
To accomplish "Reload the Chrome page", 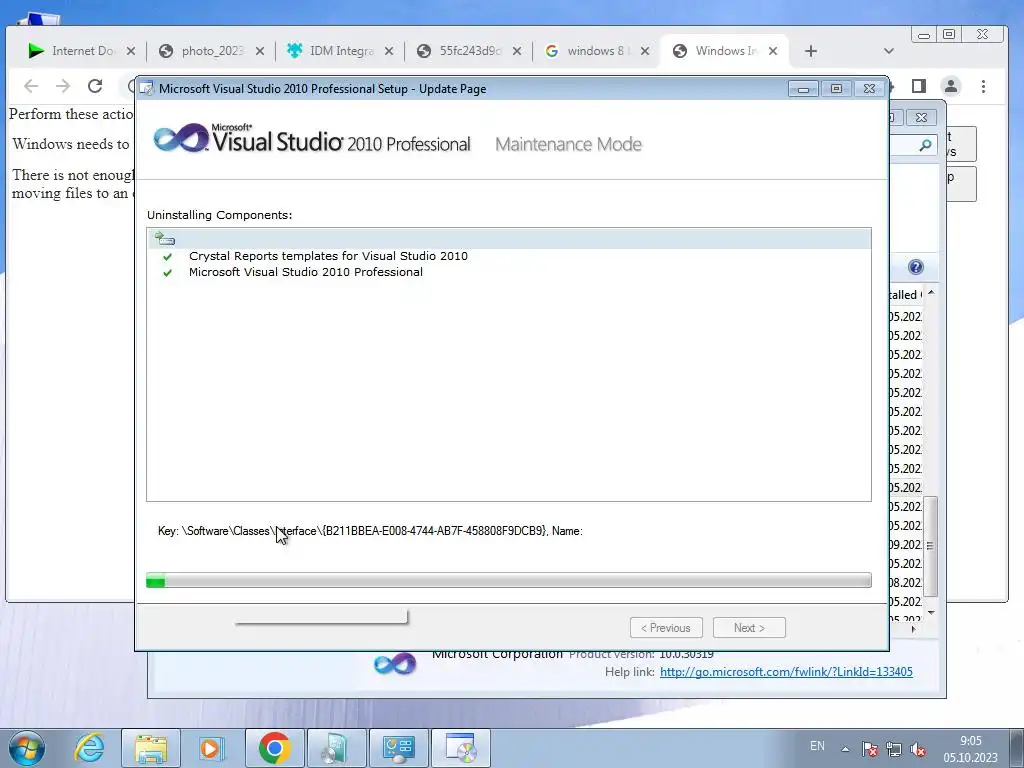I will pos(95,86).
